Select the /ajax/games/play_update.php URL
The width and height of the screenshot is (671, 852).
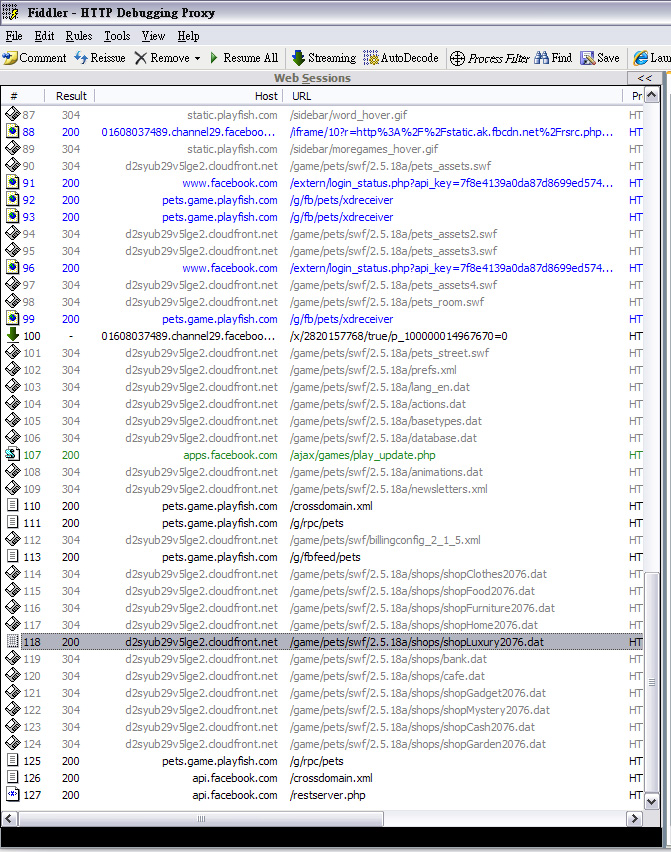click(362, 455)
